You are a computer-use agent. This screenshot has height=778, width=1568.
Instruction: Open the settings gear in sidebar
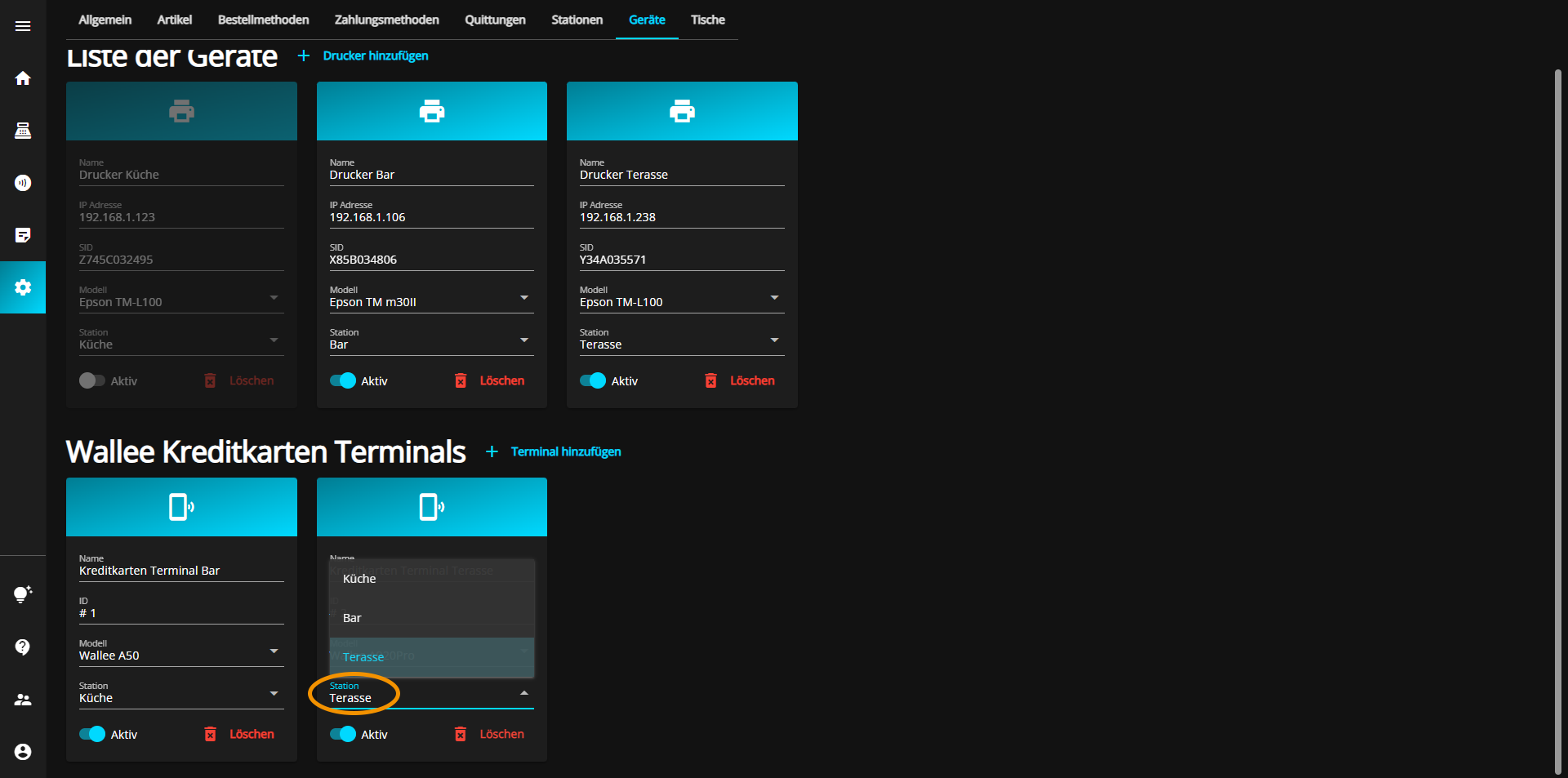pos(23,287)
